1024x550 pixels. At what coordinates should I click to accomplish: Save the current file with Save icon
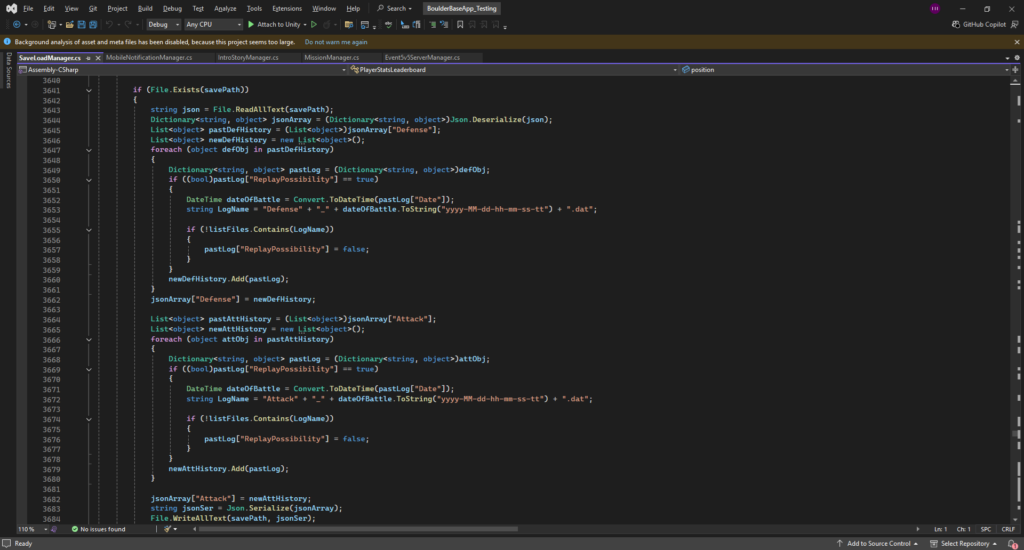pos(81,25)
